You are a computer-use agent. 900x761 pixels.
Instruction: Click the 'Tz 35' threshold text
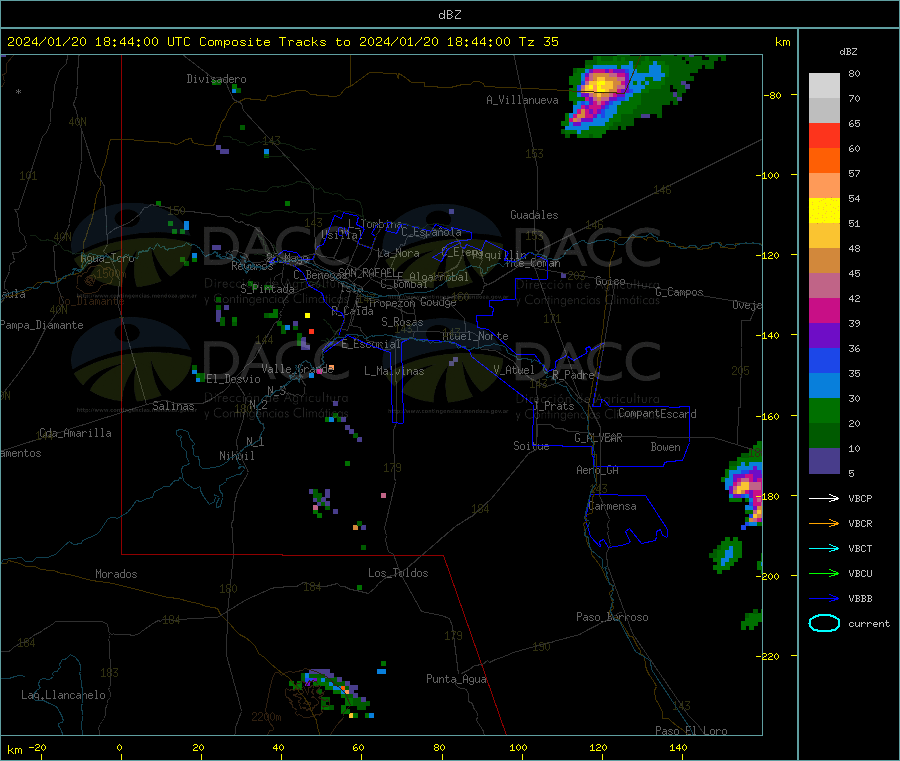[538, 42]
